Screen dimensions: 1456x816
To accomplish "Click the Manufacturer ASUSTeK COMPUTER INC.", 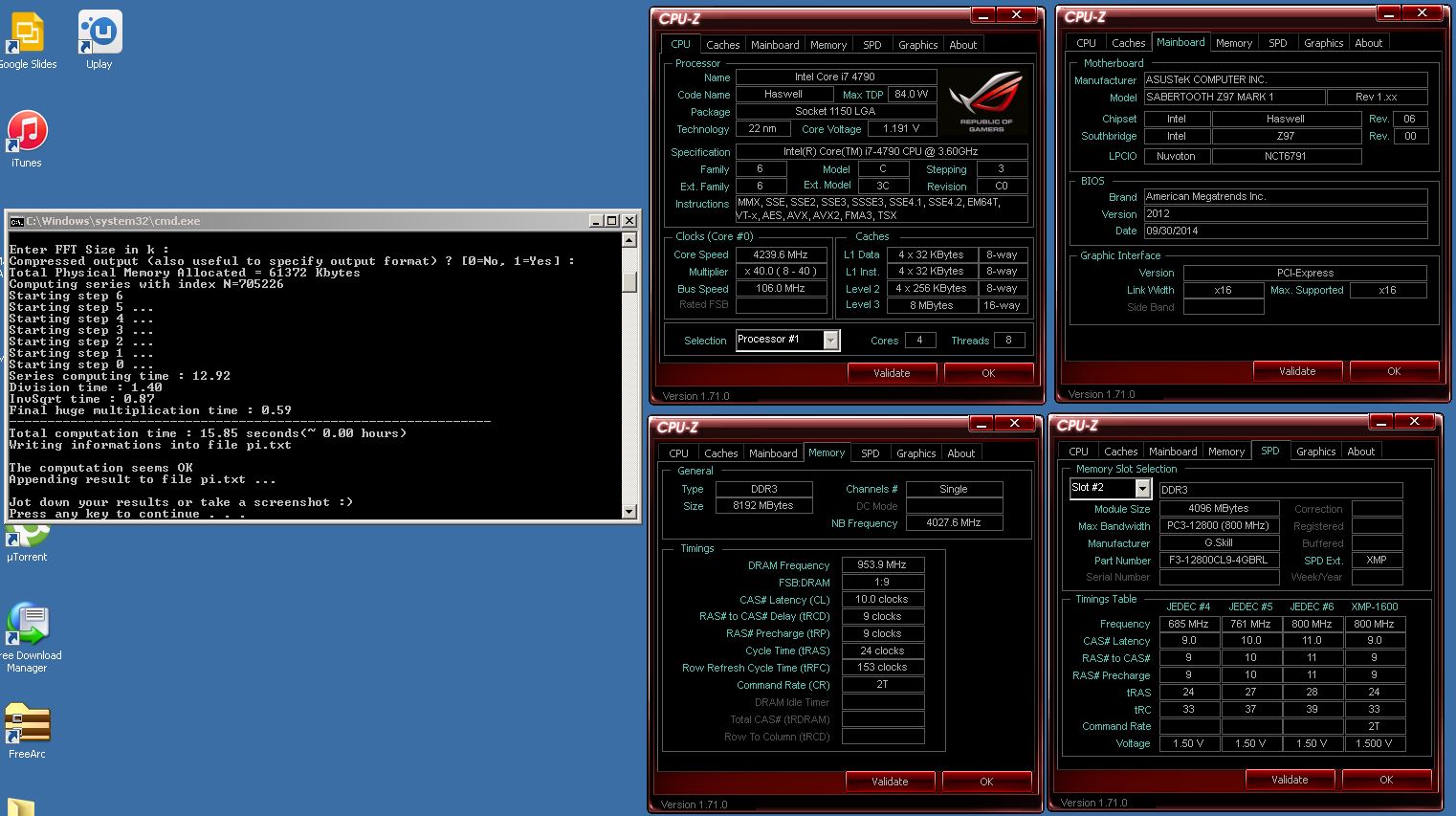I will click(x=1285, y=79).
